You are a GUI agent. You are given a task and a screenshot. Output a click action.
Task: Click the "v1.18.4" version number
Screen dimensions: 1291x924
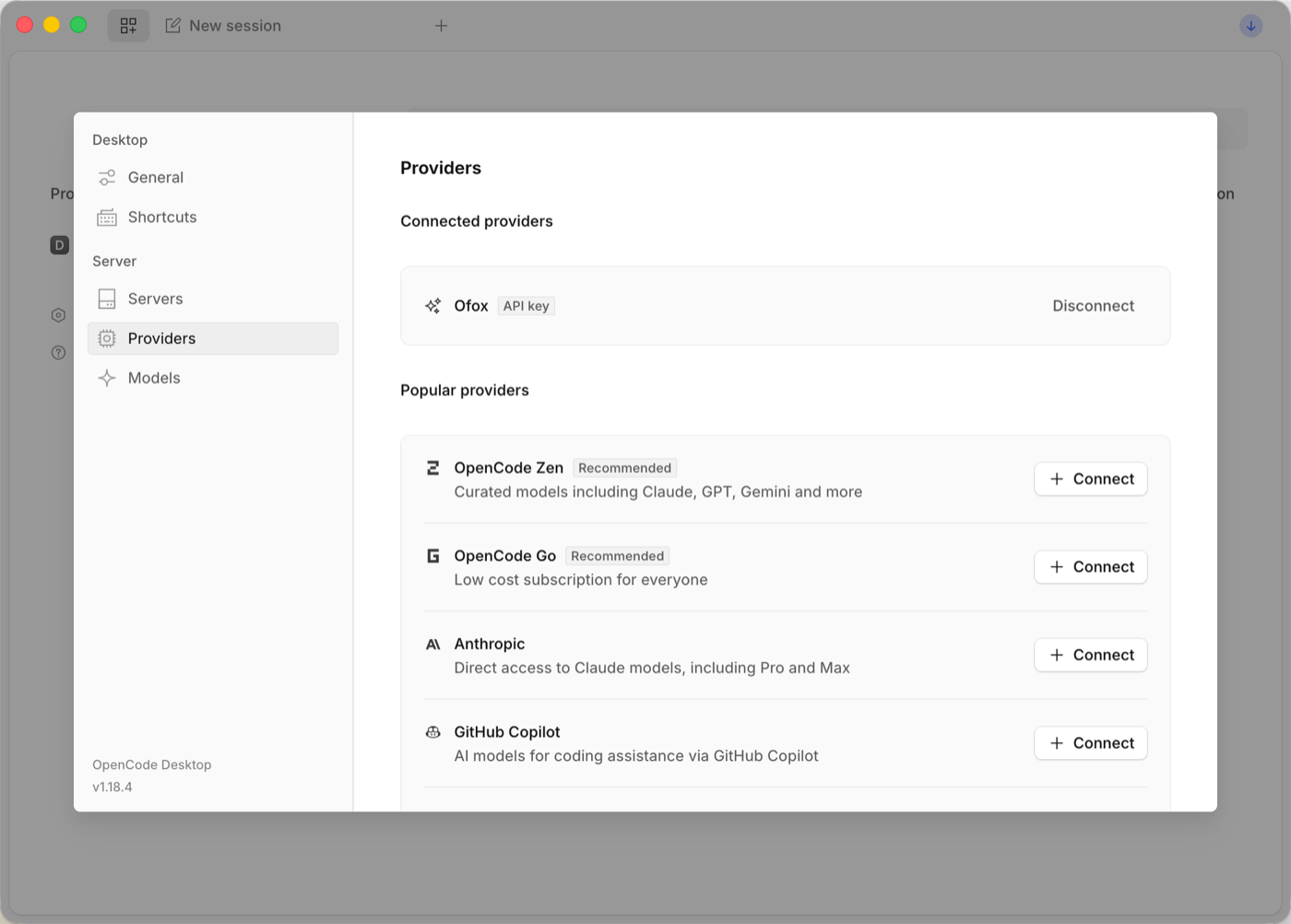[x=113, y=787]
